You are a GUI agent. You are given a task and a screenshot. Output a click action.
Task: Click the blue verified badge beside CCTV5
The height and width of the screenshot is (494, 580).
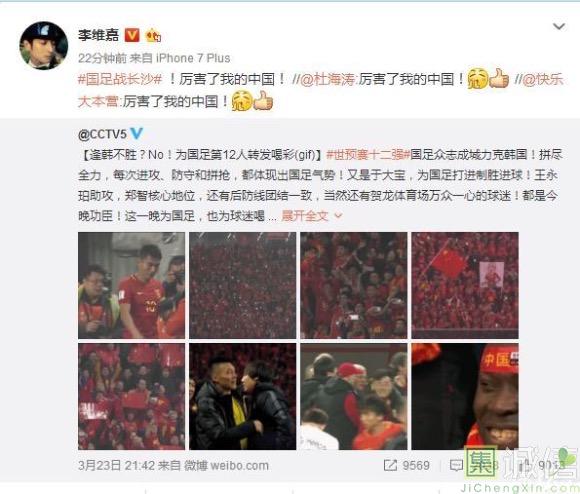click(x=136, y=133)
